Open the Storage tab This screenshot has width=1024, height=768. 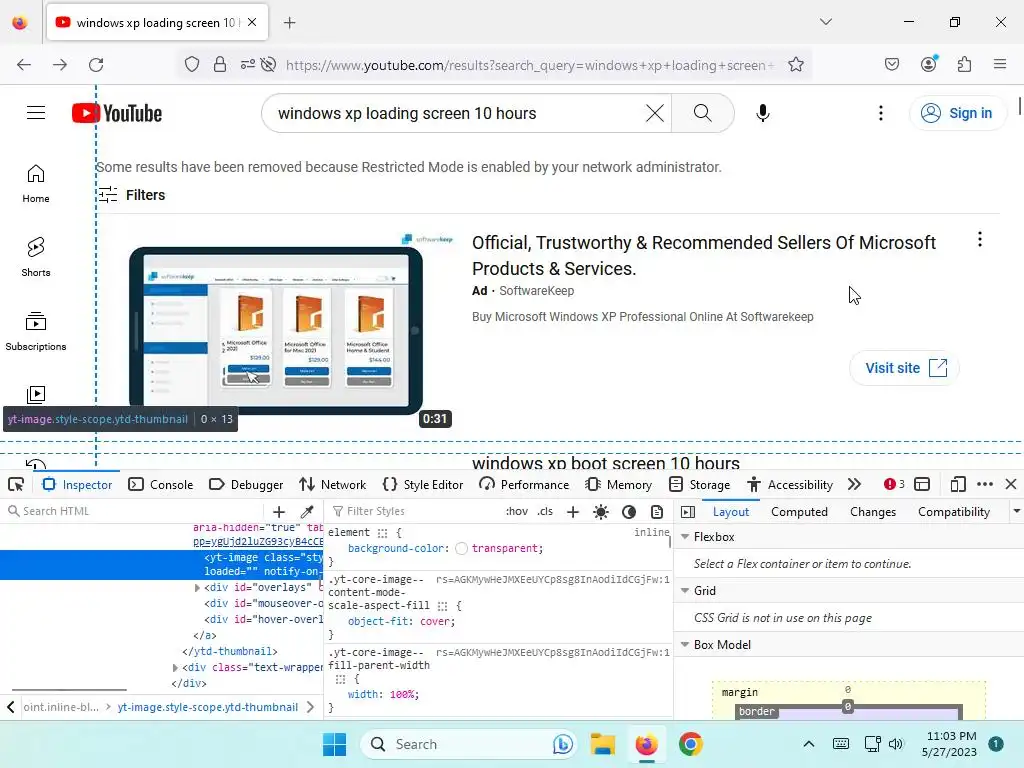[x=699, y=485]
